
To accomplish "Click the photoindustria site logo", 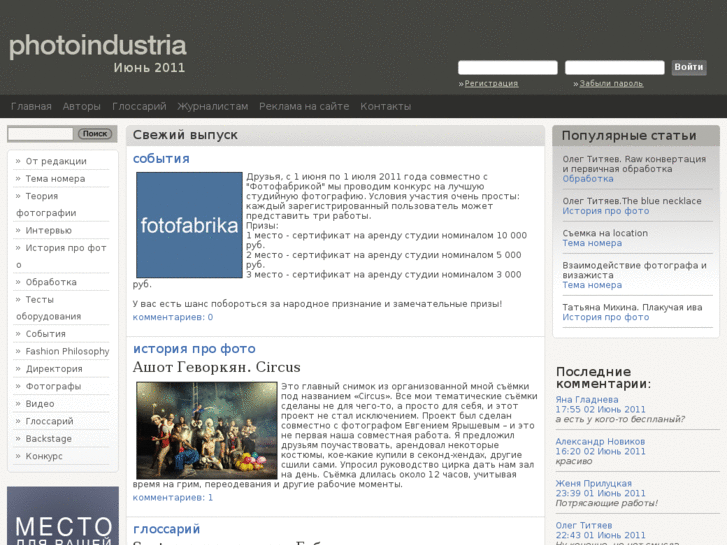I will coord(97,46).
